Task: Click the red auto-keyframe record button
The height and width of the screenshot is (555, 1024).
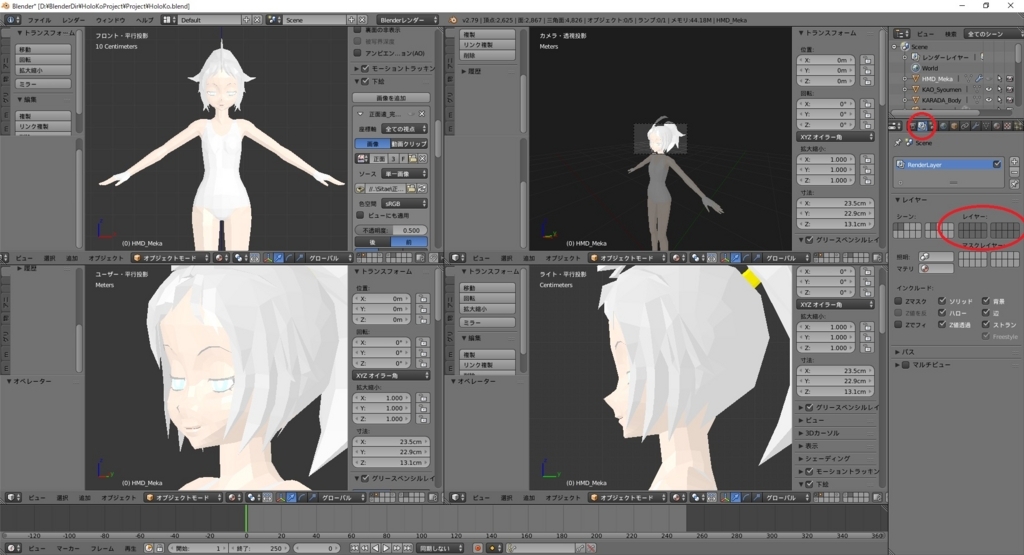Action: pyautogui.click(x=477, y=548)
